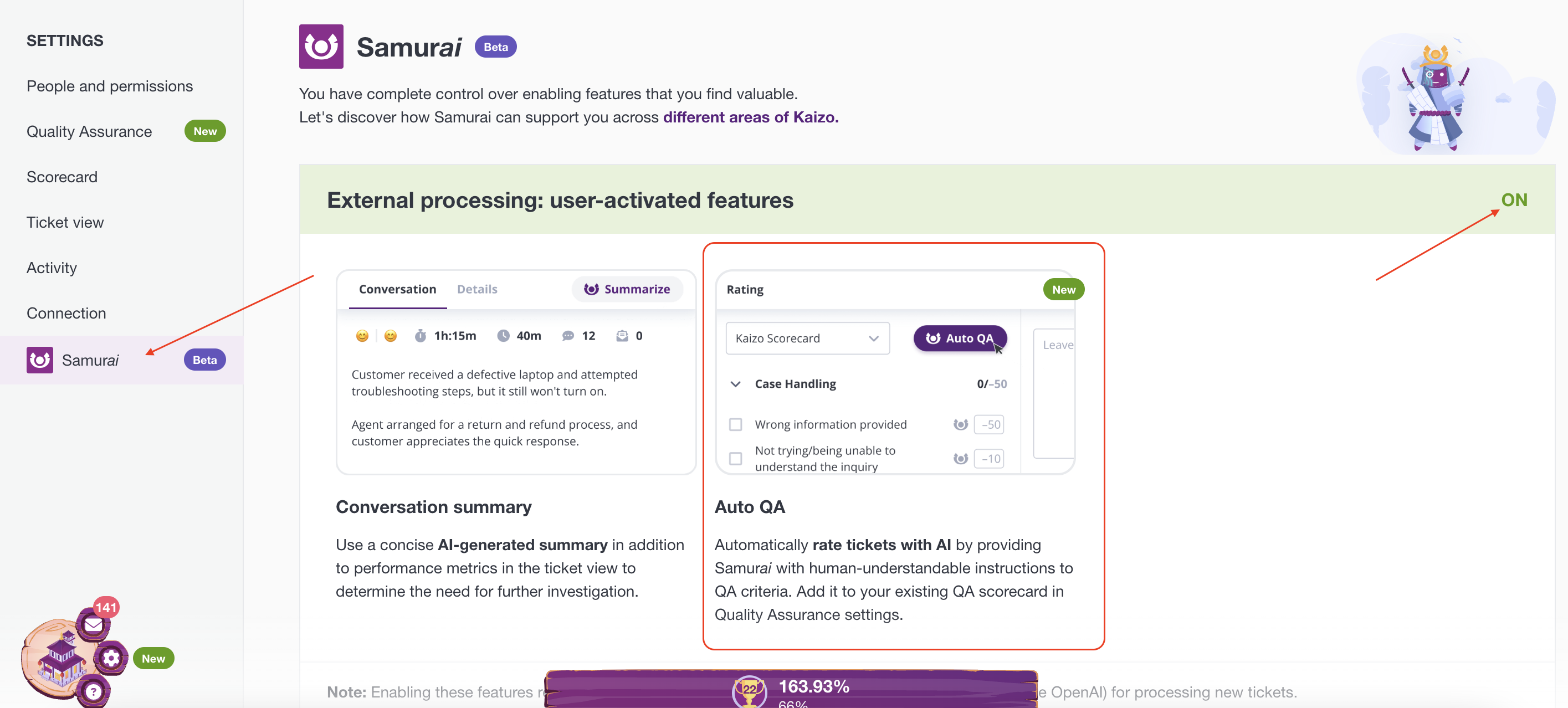Check the Wrong information provided checkbox
Image resolution: width=1568 pixels, height=708 pixels.
(x=735, y=424)
